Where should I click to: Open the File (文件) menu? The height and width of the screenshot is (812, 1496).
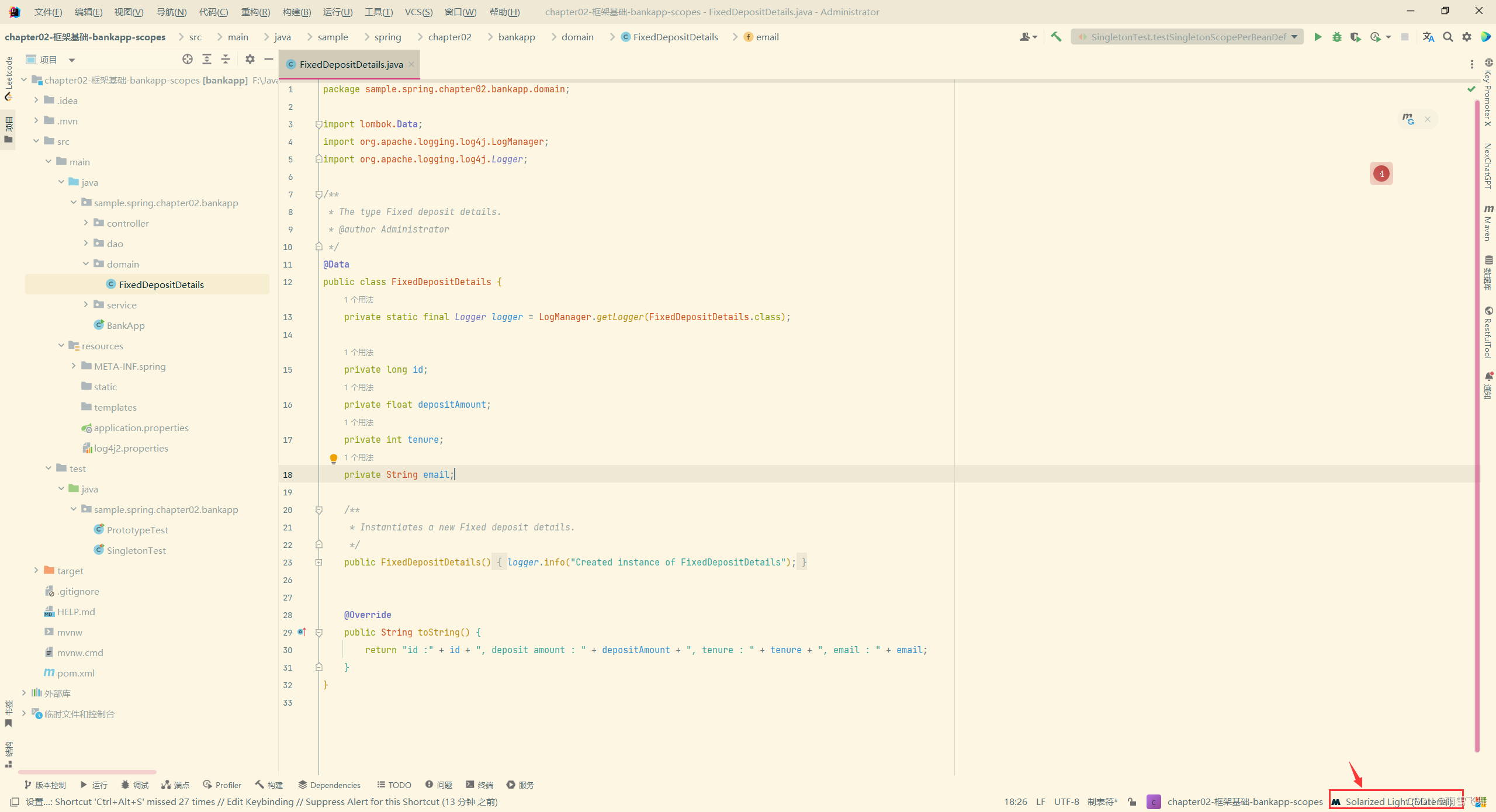[48, 12]
